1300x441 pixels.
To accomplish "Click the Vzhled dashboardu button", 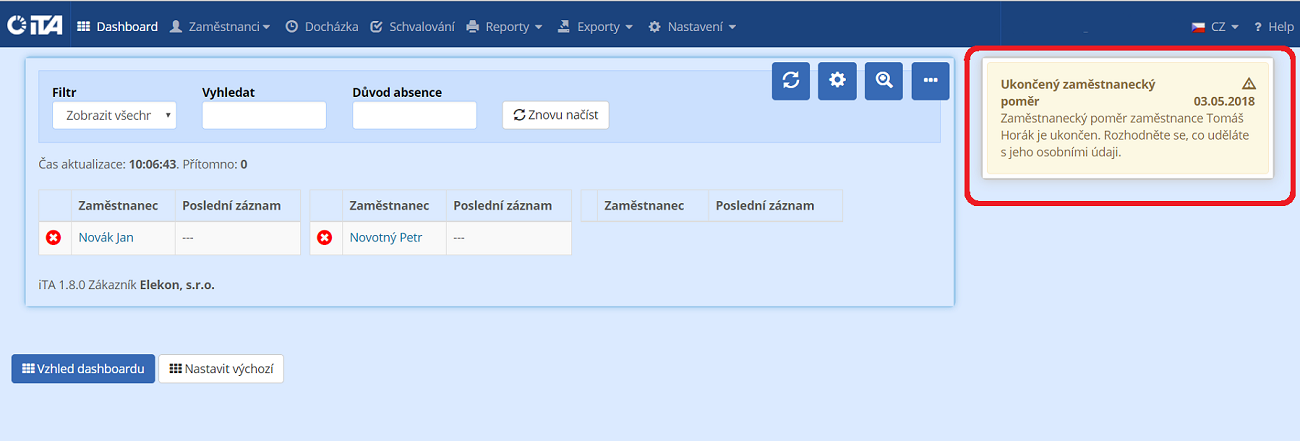I will (83, 369).
